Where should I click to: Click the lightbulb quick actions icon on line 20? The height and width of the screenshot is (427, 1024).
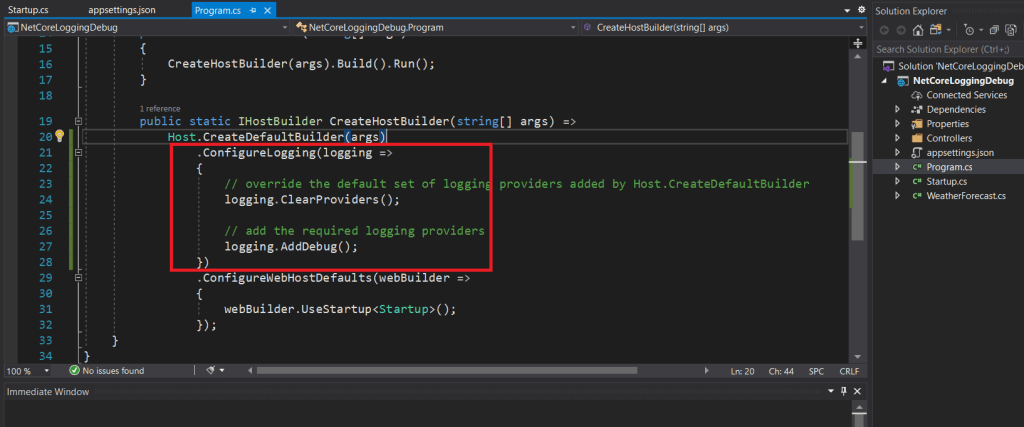(x=59, y=136)
